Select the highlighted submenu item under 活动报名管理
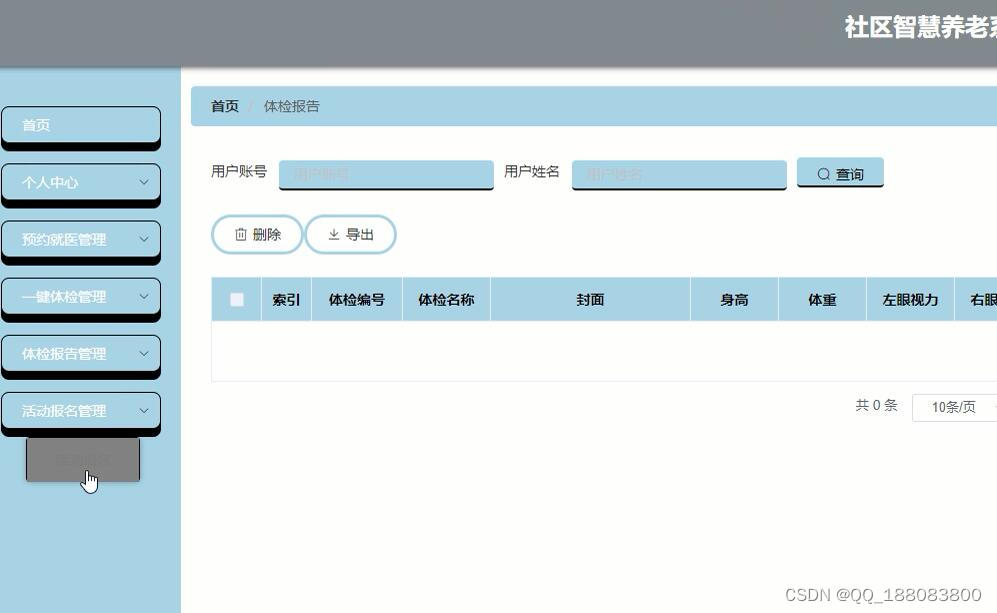Image resolution: width=997 pixels, height=613 pixels. [83, 460]
